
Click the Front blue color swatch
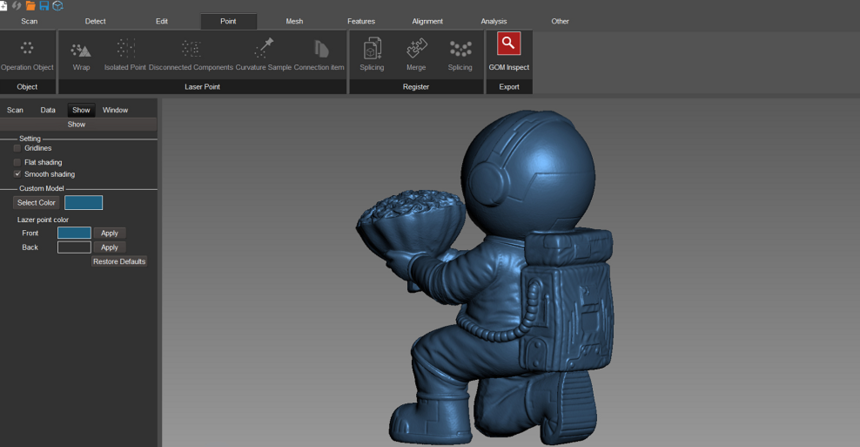coord(74,233)
